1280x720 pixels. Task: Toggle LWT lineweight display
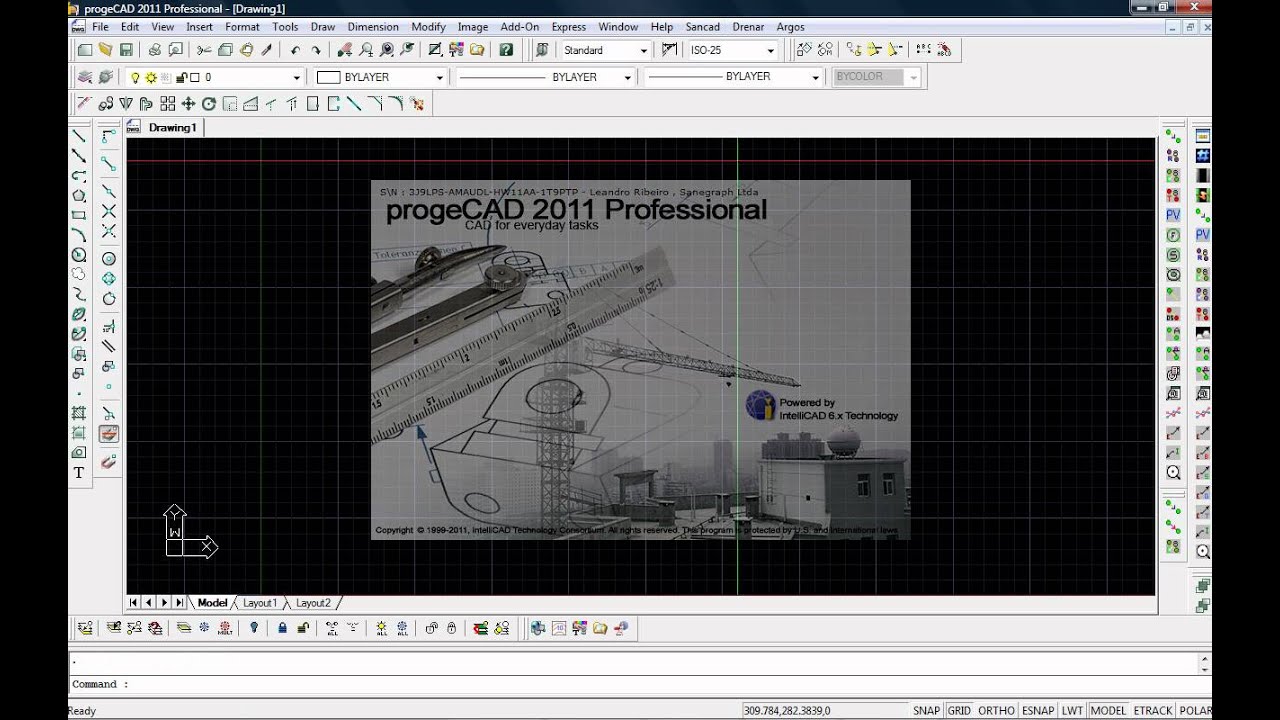(x=1072, y=711)
